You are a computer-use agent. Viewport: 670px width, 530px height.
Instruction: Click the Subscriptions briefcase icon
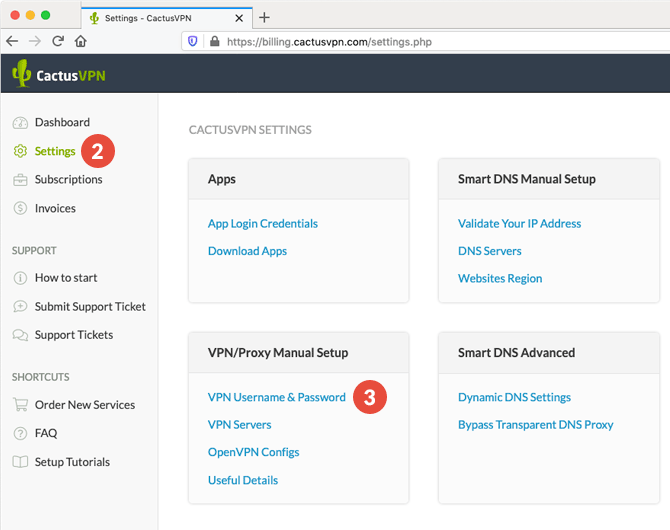(20, 180)
